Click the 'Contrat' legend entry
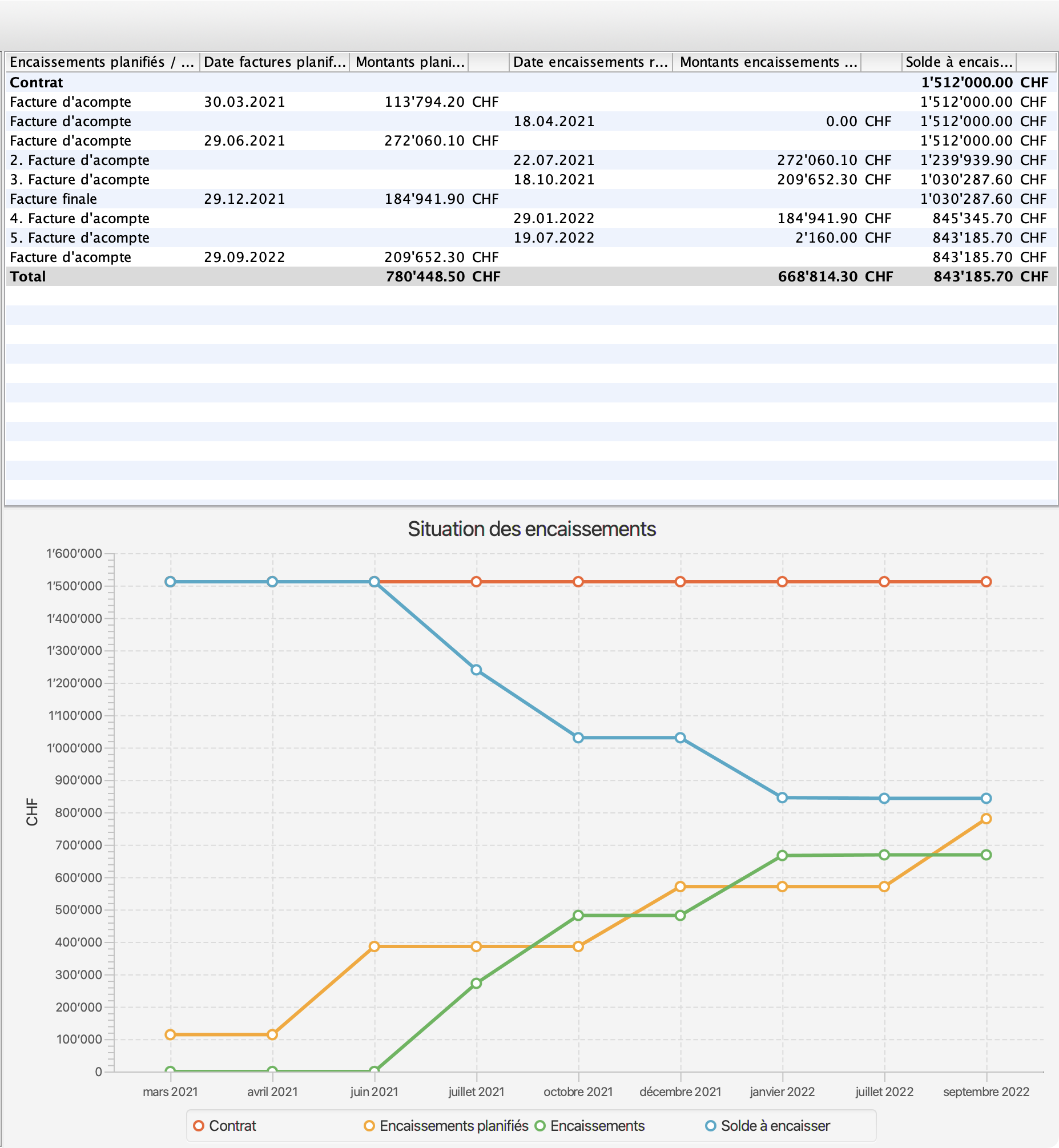This screenshot has width=1059, height=1148. point(225,1127)
